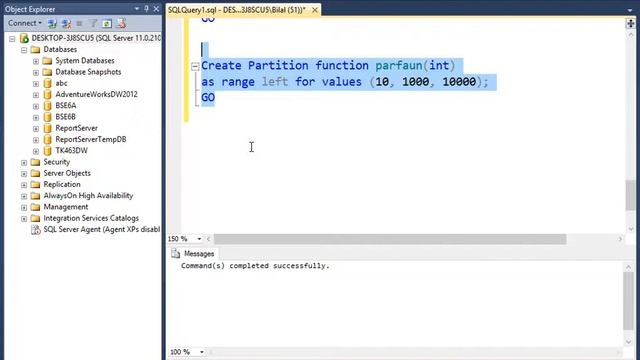Click the Connect Object Explorer icon
The height and width of the screenshot is (360, 640).
[x=52, y=24]
